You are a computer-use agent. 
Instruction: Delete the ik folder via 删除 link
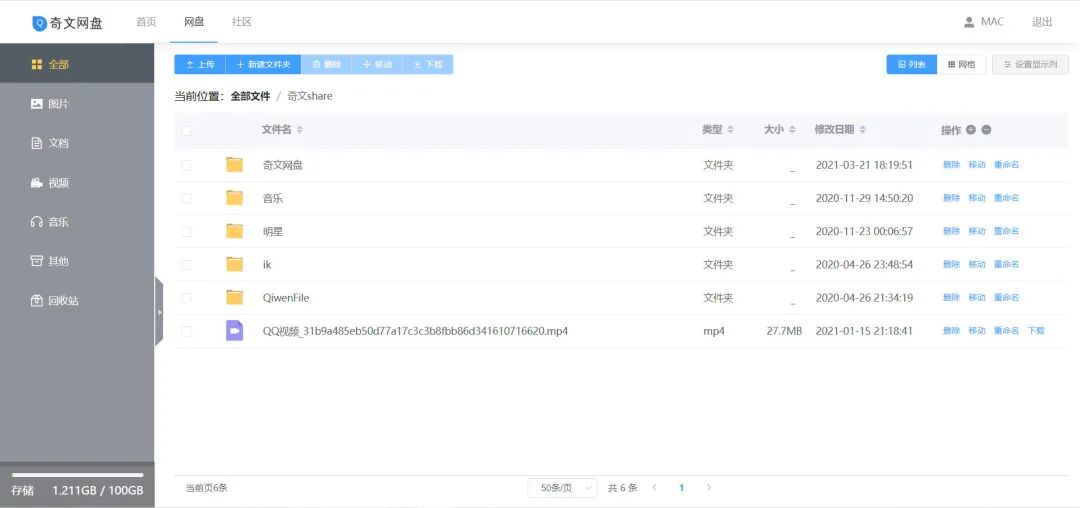951,264
